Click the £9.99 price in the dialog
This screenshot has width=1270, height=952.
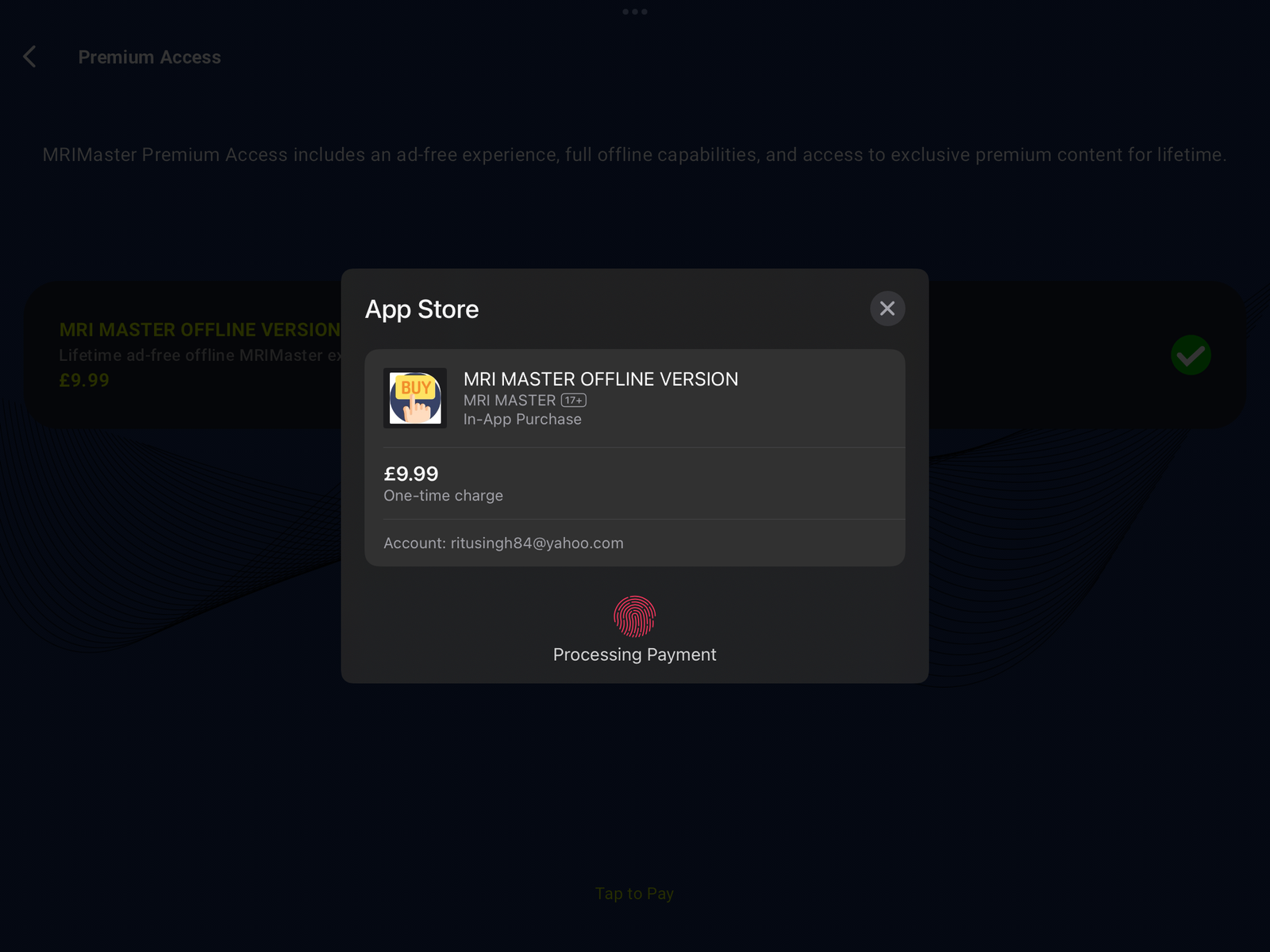click(411, 474)
